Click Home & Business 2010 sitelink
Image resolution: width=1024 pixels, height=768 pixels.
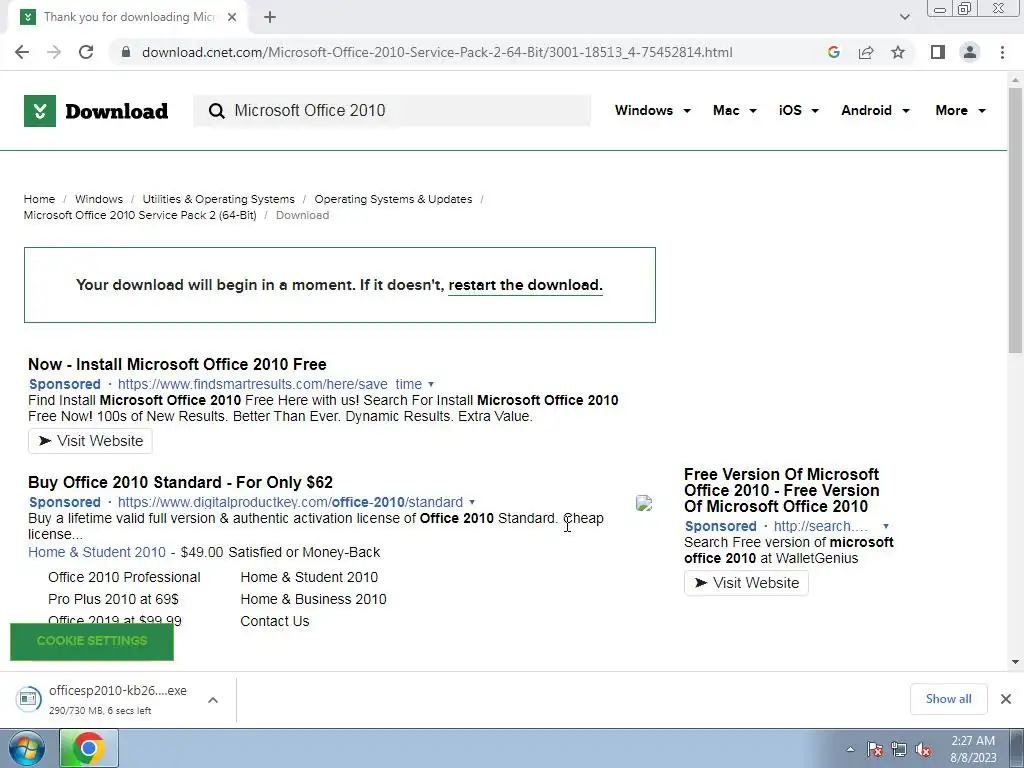[313, 600]
